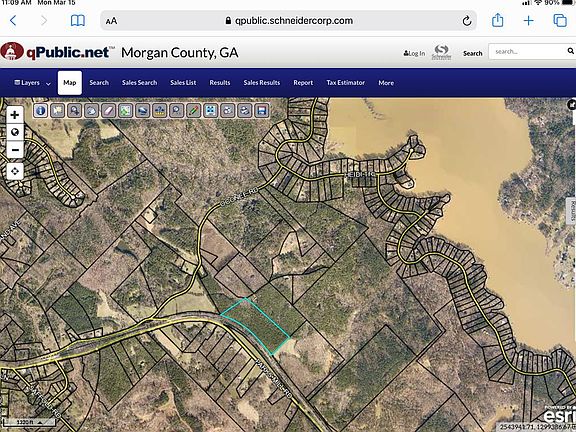Click the Log In link
Screen dimensions: 576x432
[414, 54]
